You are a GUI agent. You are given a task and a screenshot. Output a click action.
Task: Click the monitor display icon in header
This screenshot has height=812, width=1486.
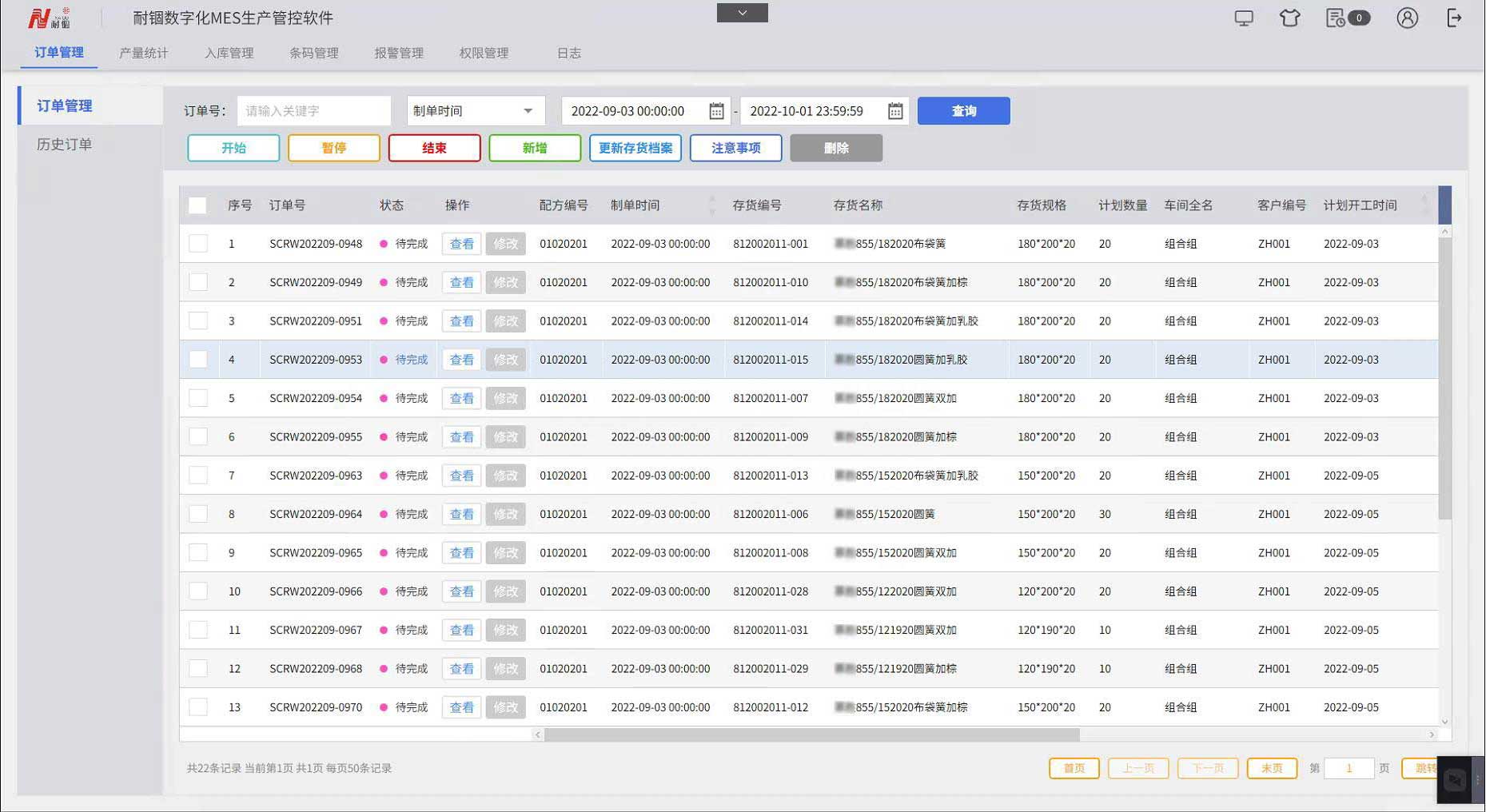(x=1244, y=18)
